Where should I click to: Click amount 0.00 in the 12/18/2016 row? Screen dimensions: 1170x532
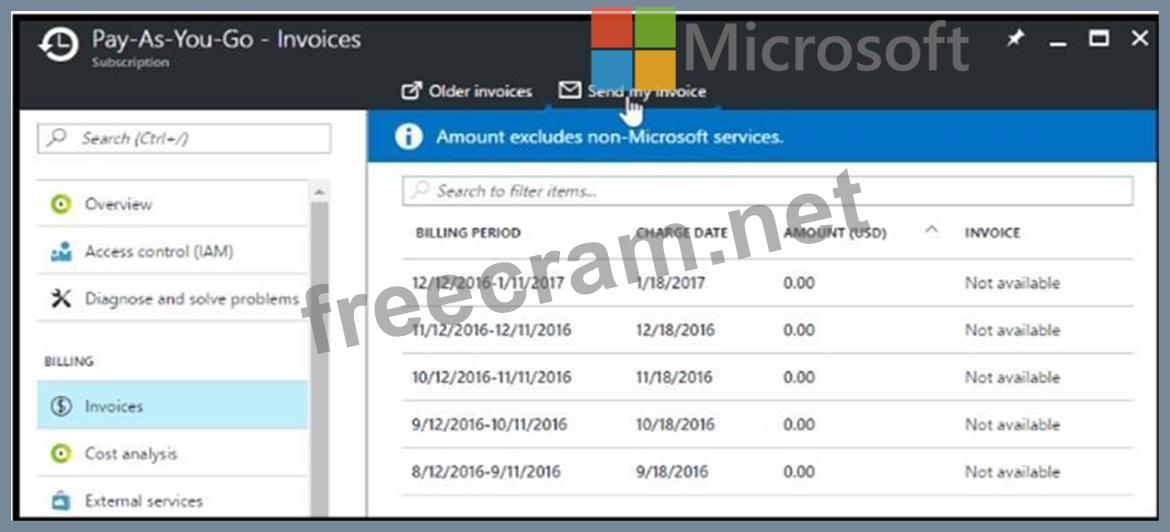tap(799, 330)
